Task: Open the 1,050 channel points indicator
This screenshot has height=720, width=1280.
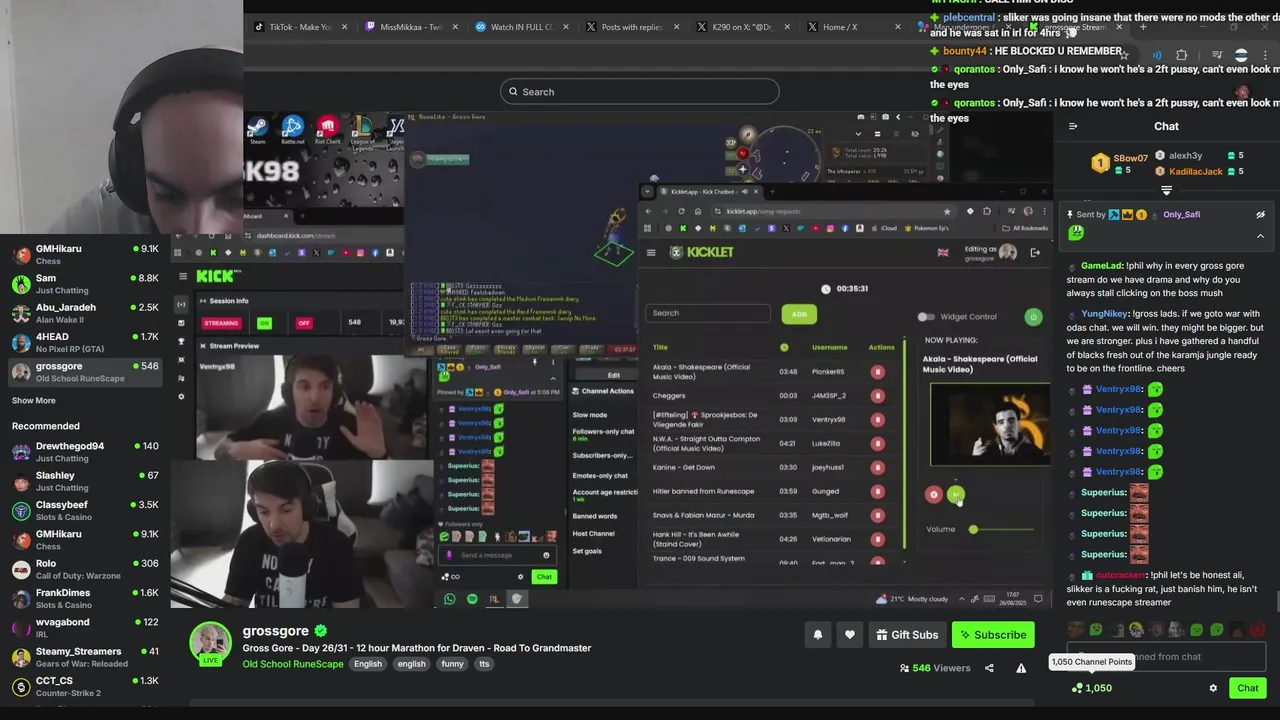Action: click(x=1091, y=688)
